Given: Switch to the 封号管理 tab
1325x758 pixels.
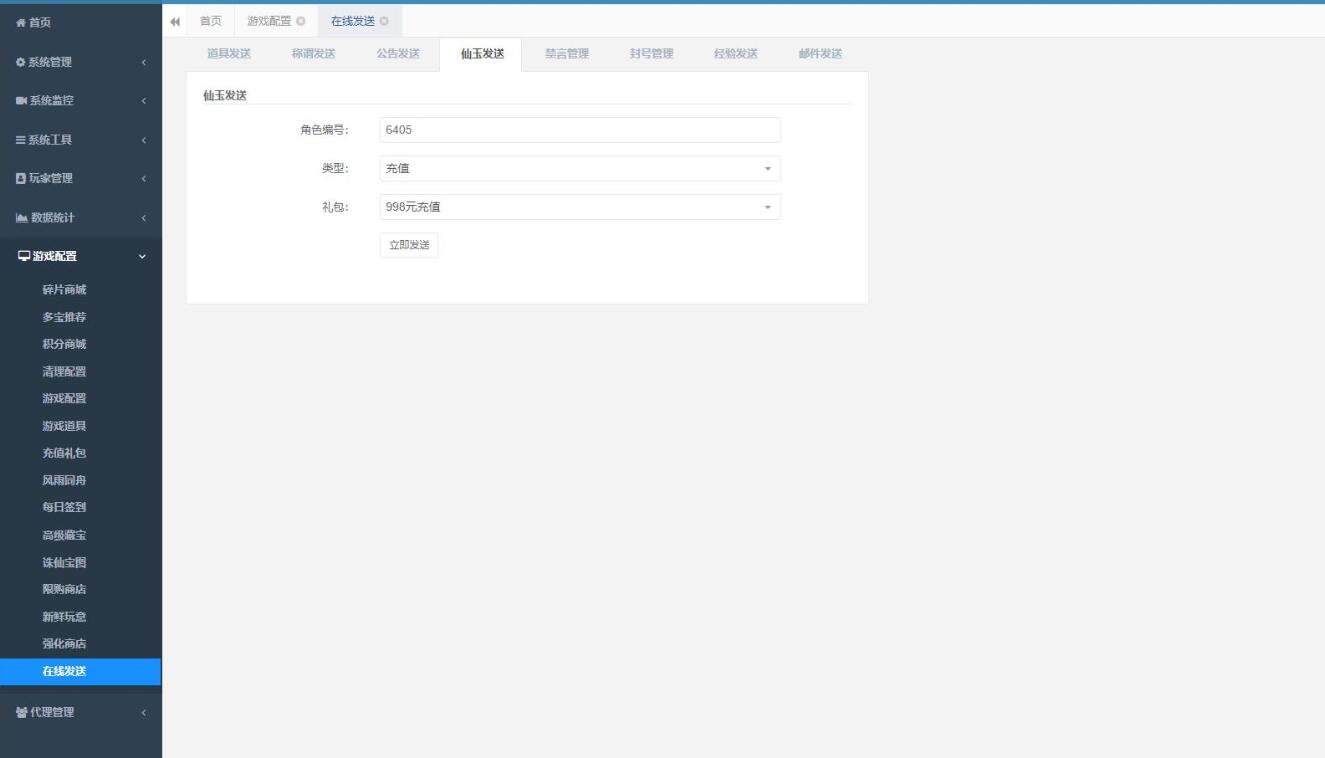Looking at the screenshot, I should pos(651,54).
